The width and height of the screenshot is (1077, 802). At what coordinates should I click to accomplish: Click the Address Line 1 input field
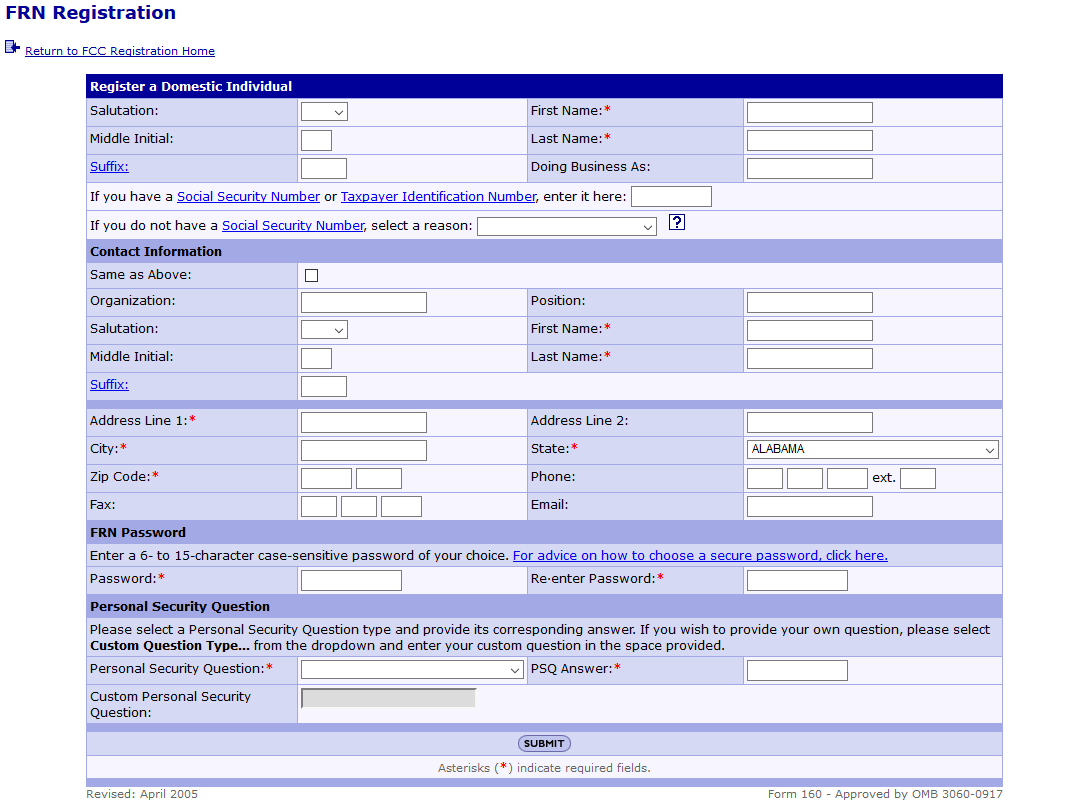(x=363, y=422)
